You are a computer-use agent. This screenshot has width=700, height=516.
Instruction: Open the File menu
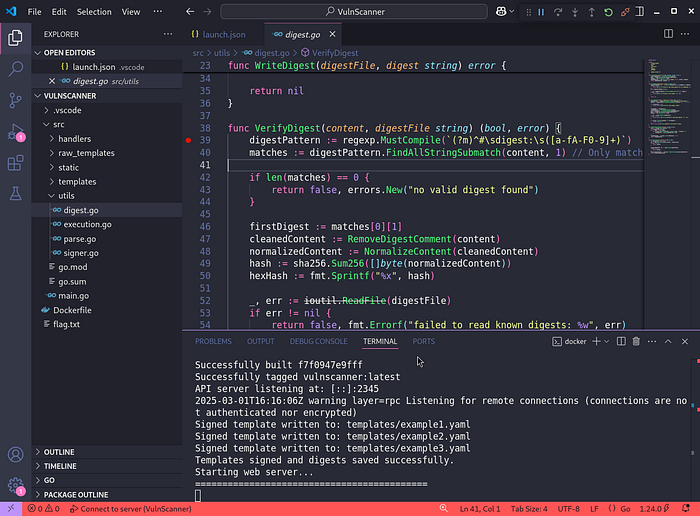coord(34,12)
